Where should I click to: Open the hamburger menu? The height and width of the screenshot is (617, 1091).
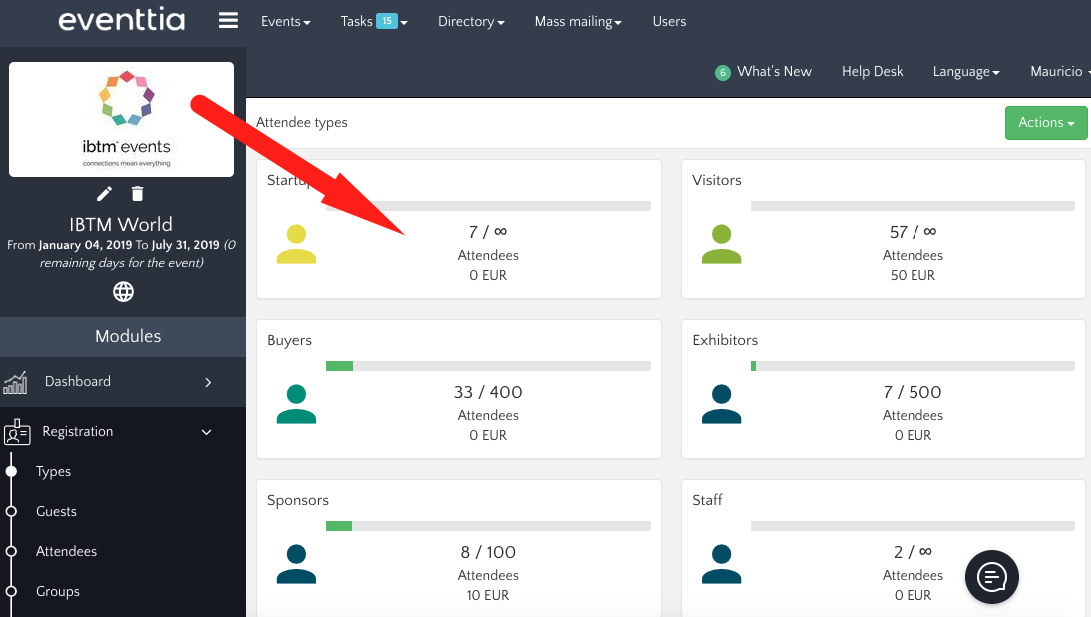point(228,20)
